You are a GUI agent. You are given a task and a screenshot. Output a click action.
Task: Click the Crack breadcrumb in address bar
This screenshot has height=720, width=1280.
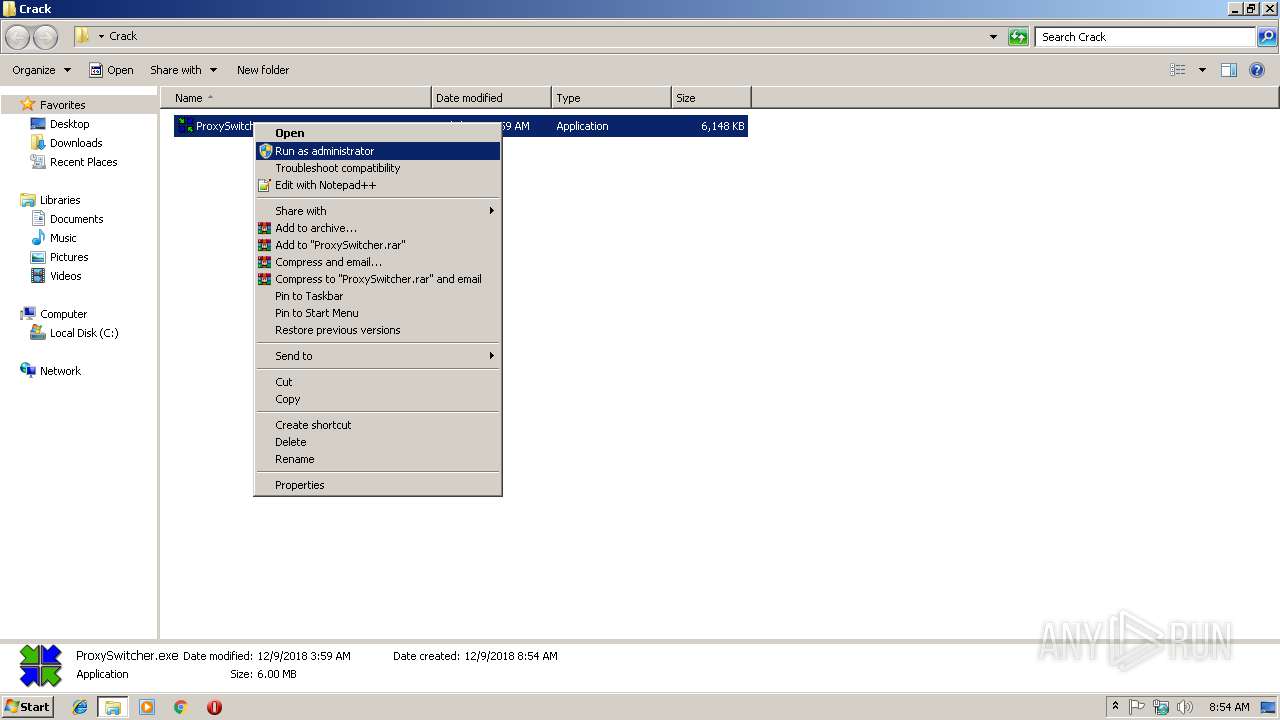click(x=123, y=36)
